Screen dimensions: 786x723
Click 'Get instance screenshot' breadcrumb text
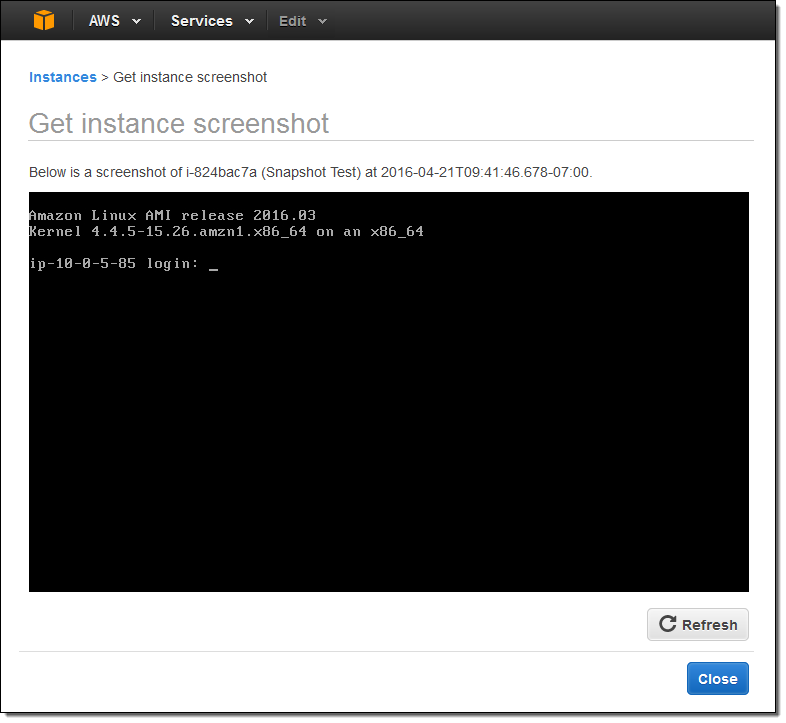190,77
